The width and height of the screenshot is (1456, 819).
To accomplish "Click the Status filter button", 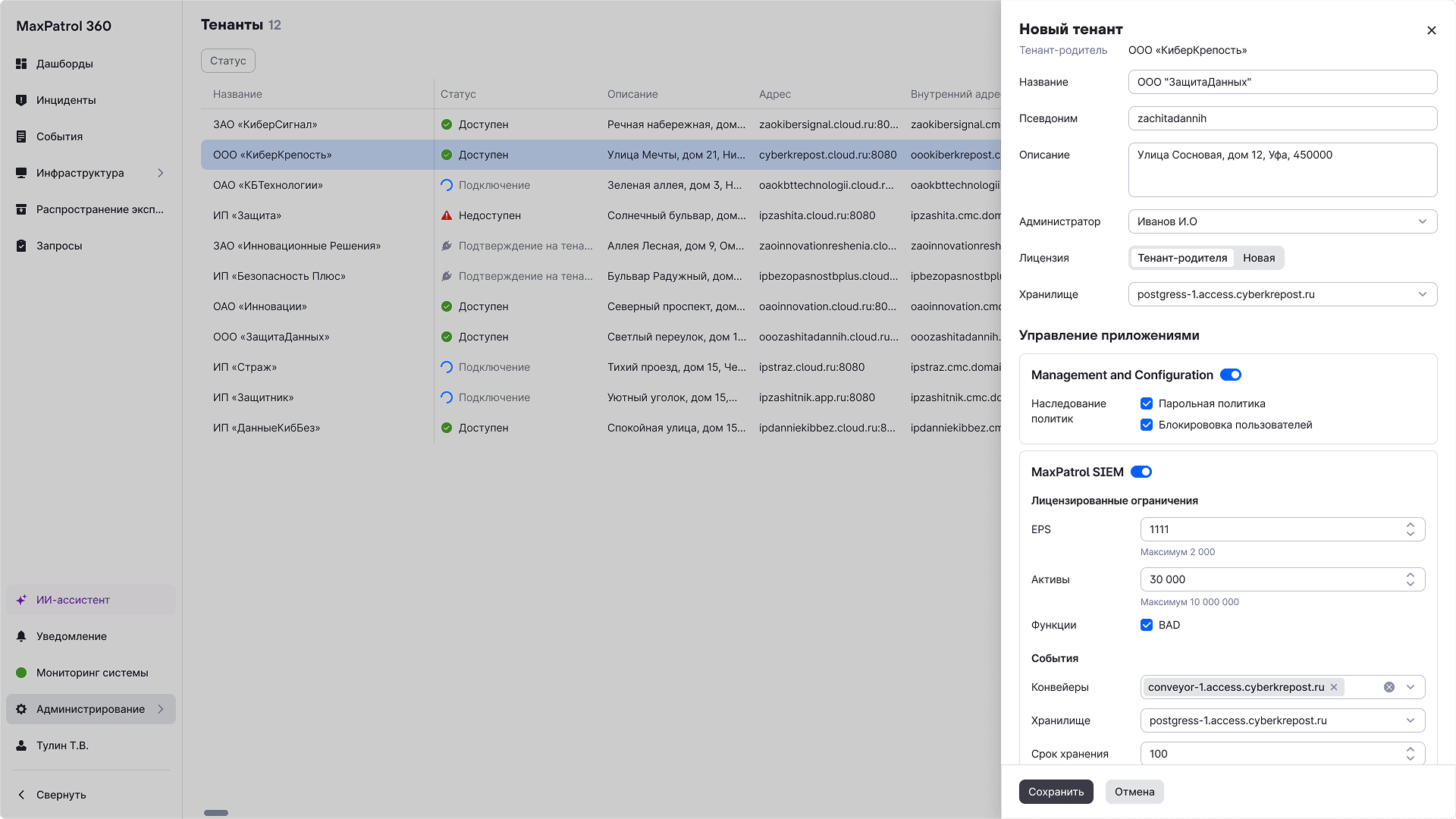I will coord(227,61).
